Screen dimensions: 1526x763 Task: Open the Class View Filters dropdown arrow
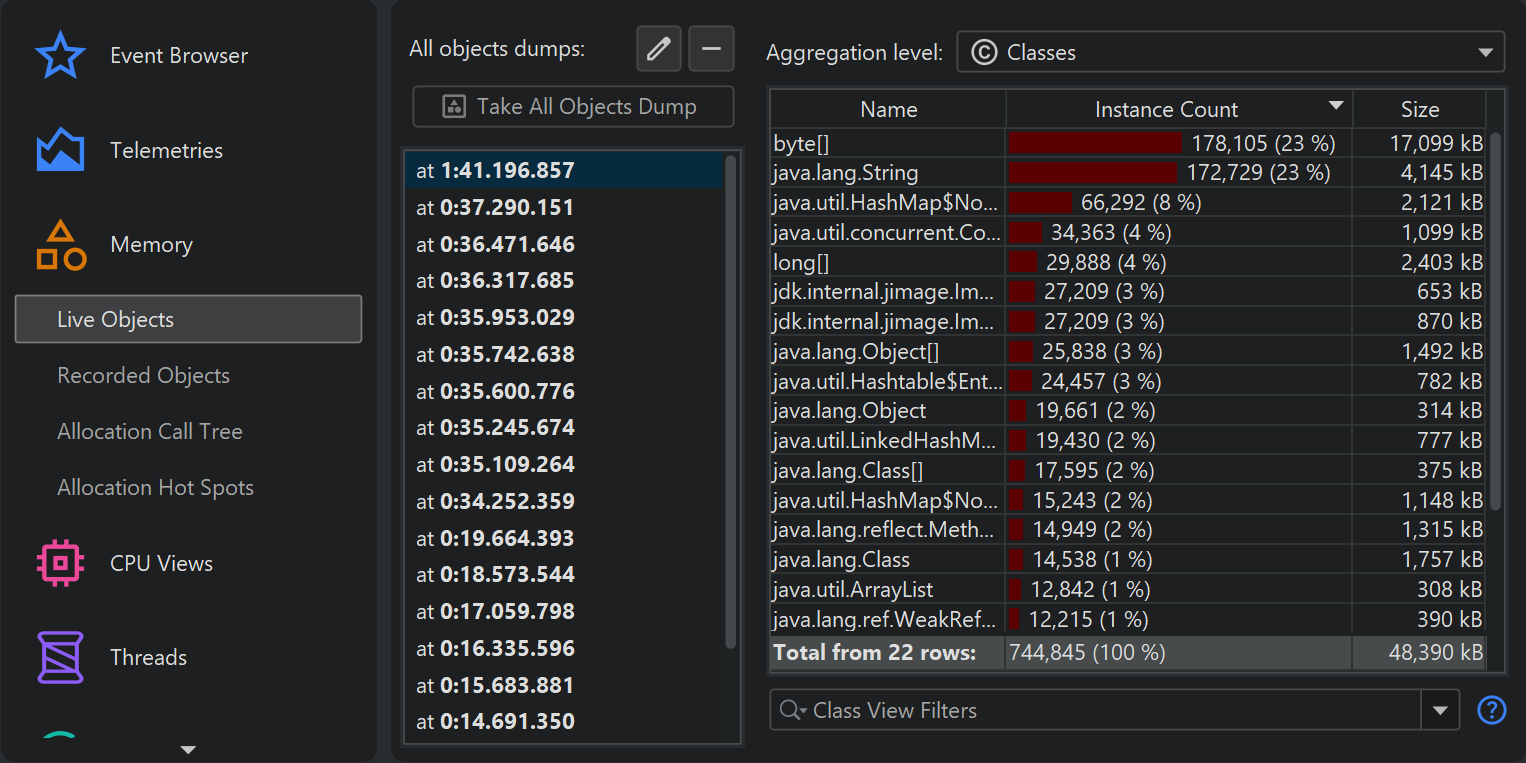tap(1440, 710)
